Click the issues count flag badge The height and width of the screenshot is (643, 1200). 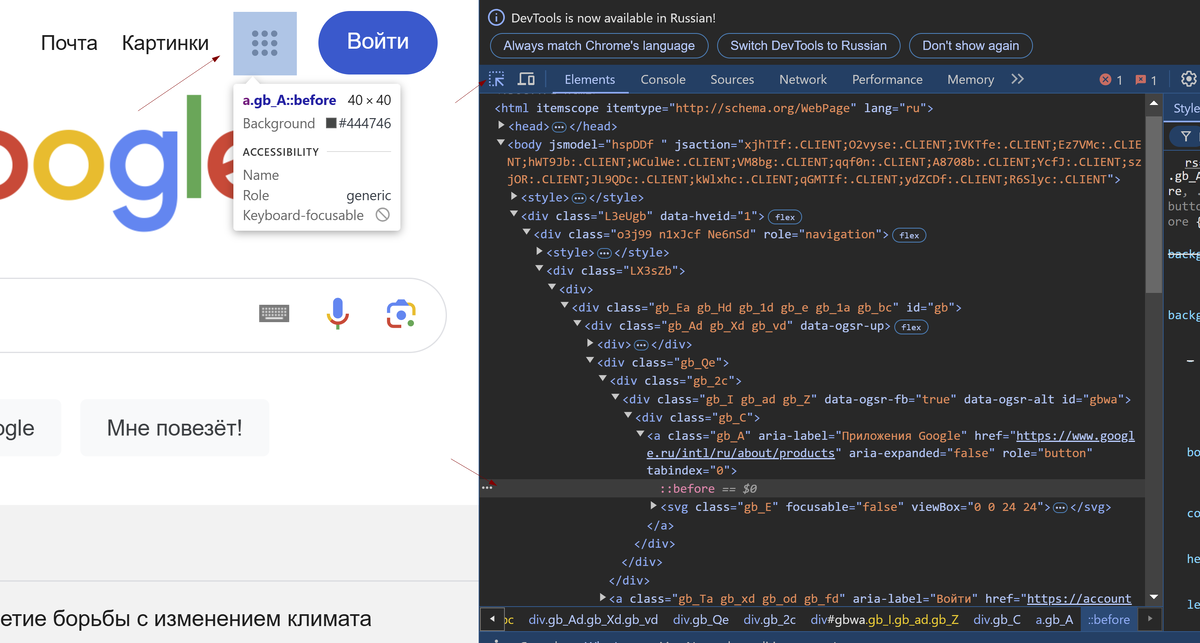coord(1146,80)
